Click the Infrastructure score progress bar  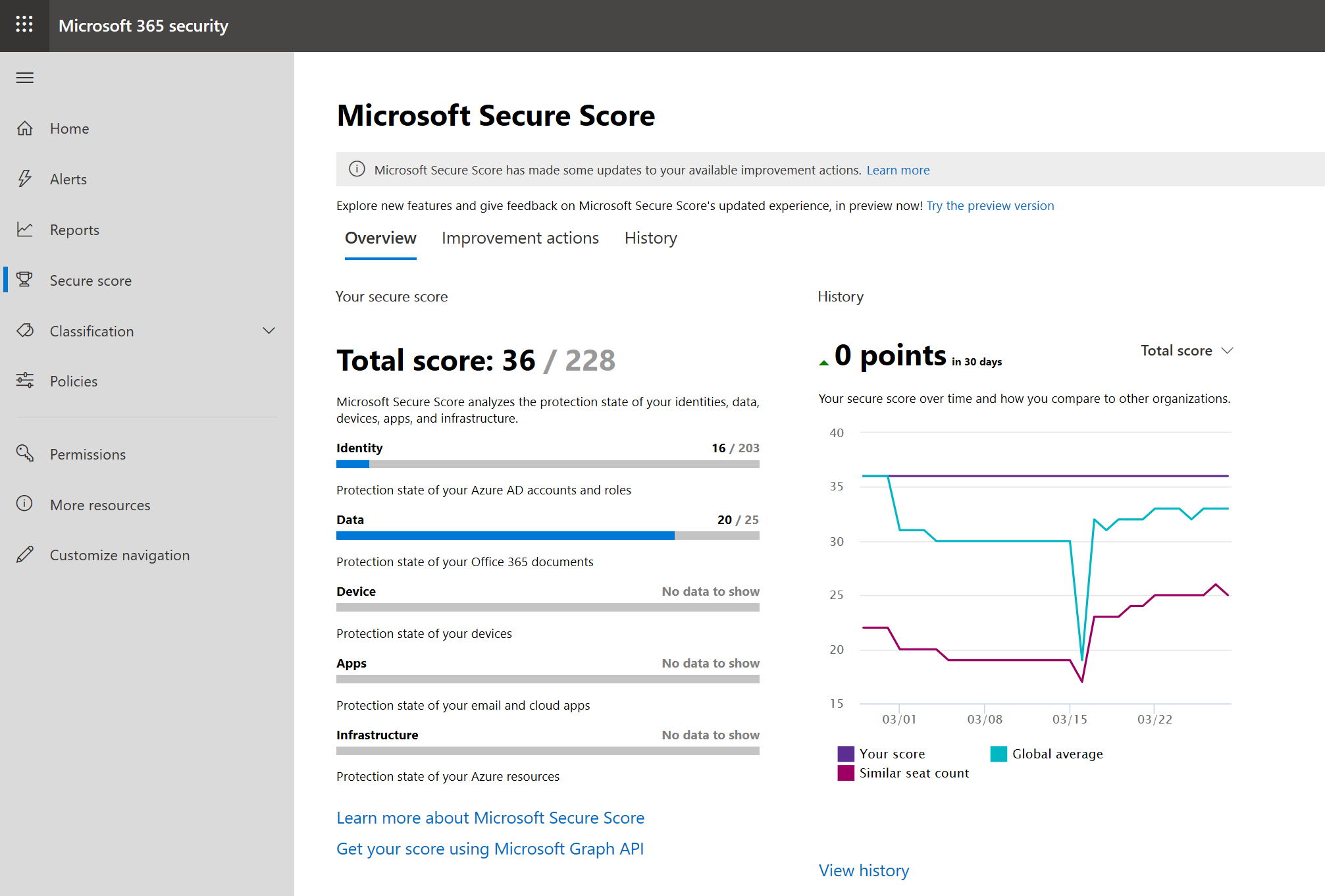(548, 751)
